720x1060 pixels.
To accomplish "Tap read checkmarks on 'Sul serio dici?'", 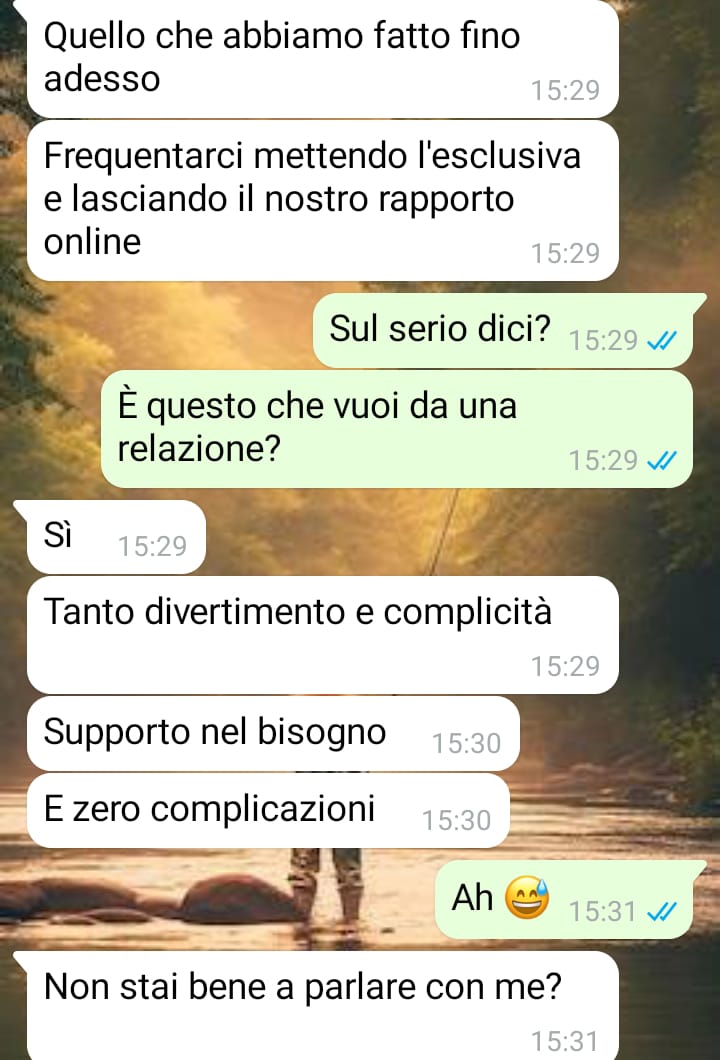I will point(661,341).
